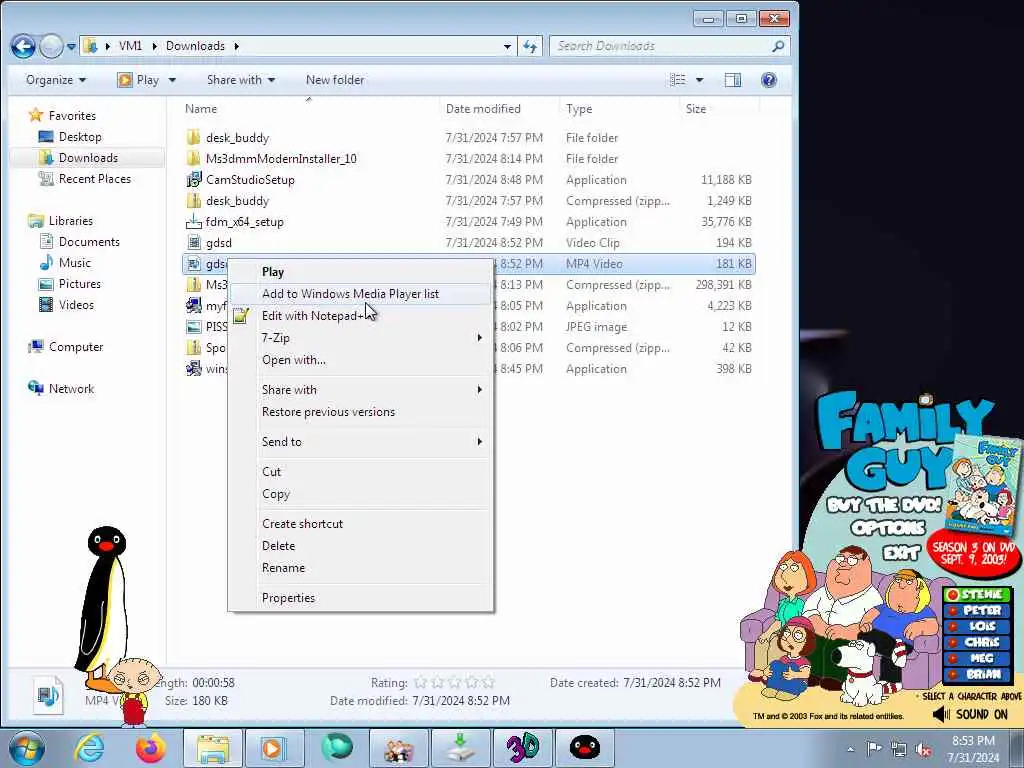Choose Cut in context menu
Image resolution: width=1024 pixels, height=768 pixels.
(360, 472)
